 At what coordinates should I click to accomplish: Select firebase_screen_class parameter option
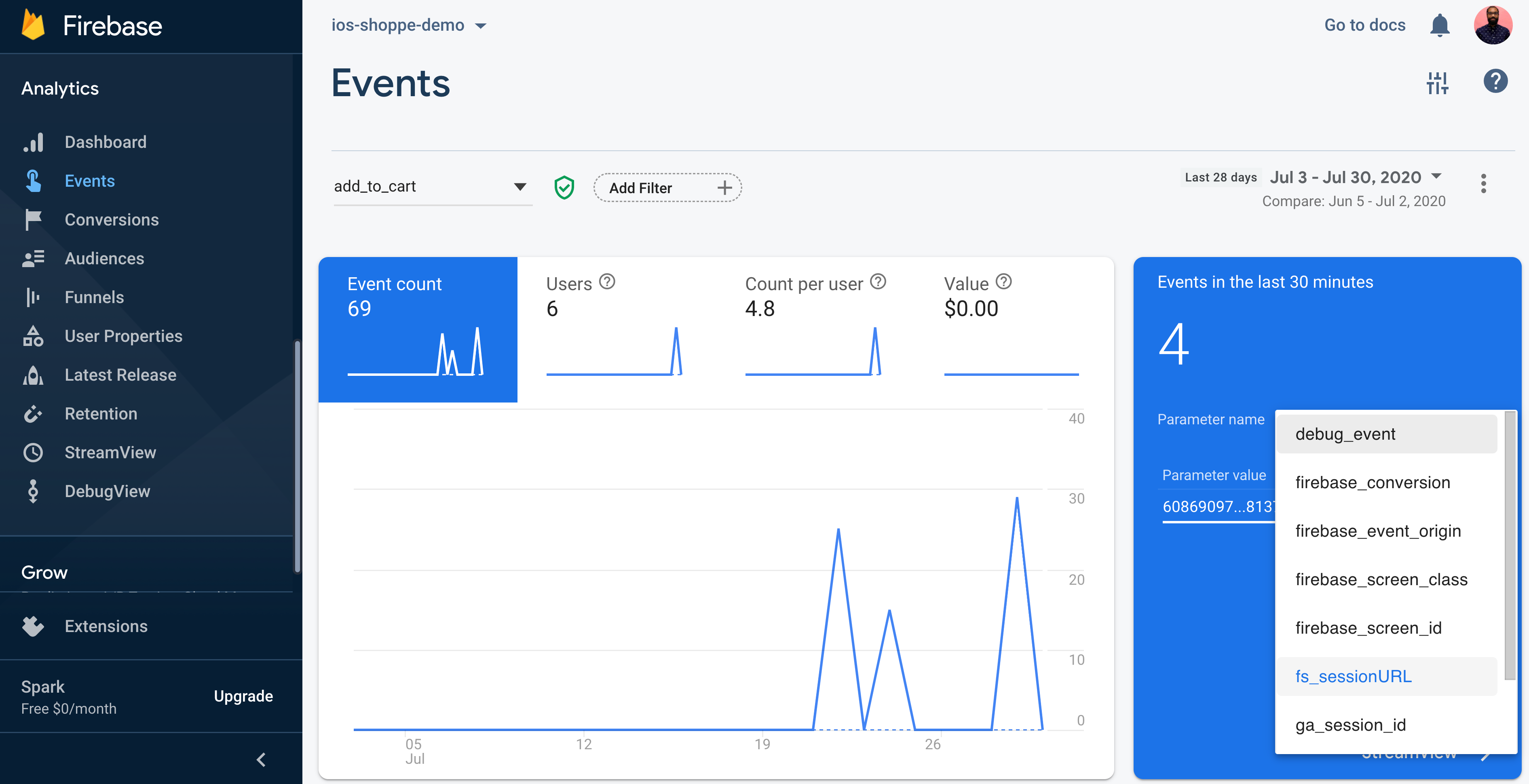pyautogui.click(x=1387, y=580)
